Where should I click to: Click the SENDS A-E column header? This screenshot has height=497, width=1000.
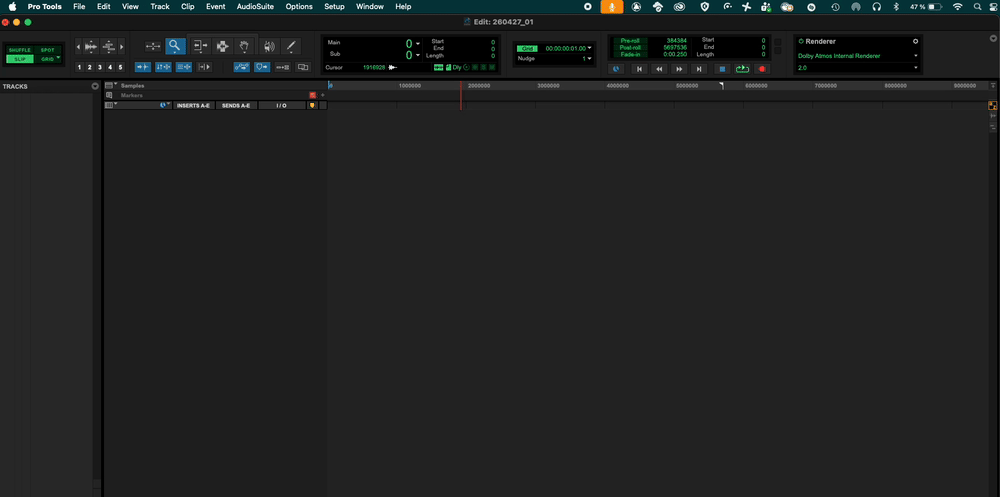236,105
